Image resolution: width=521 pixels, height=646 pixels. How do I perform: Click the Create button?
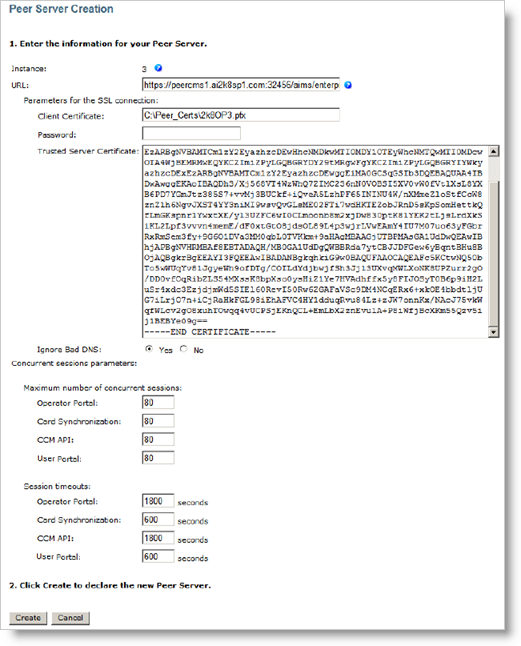[28, 618]
